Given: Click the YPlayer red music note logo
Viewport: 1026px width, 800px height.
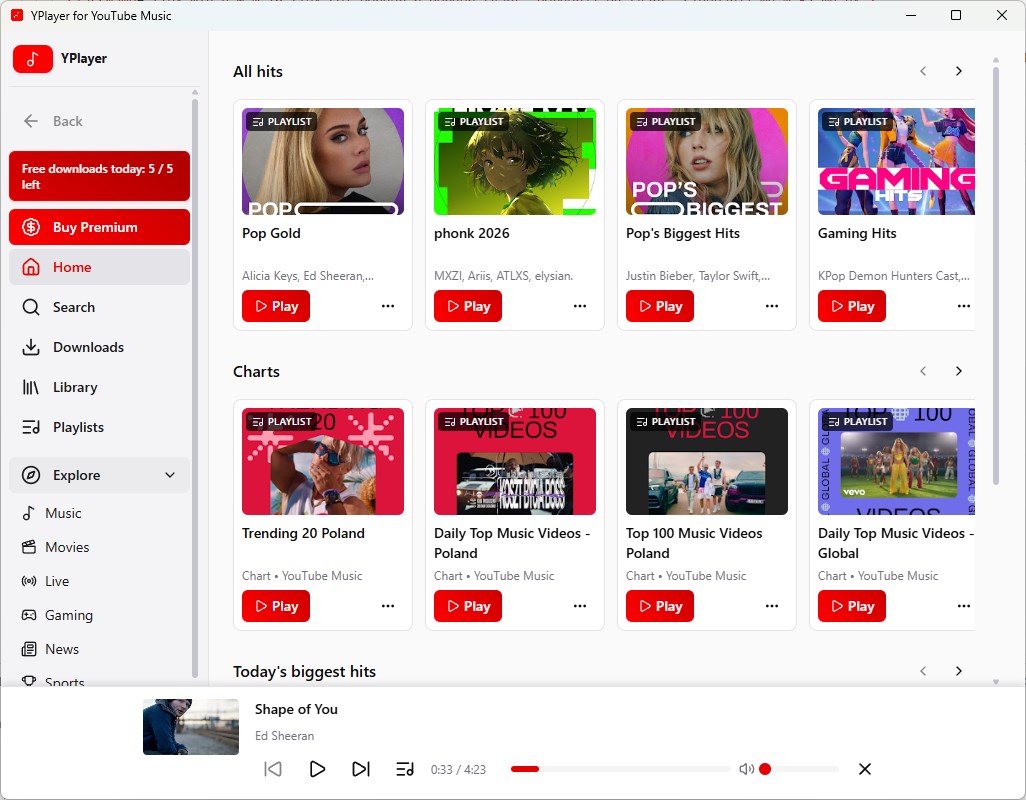Looking at the screenshot, I should pyautogui.click(x=33, y=59).
